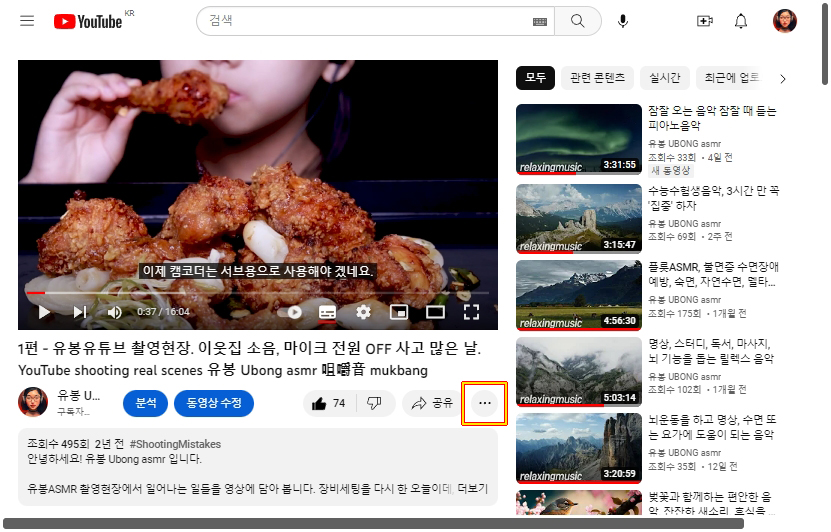The image size is (831, 532).
Task: Open the 플룻ASMR video title
Action: [x=714, y=274]
